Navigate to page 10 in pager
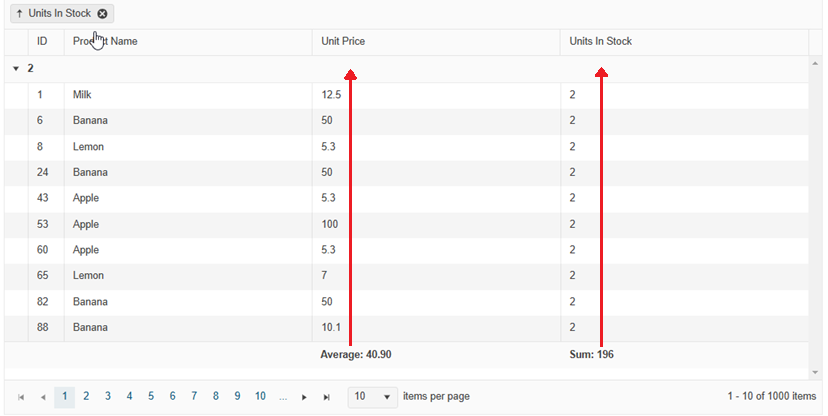Image resolution: width=828 pixels, height=416 pixels. coord(260,397)
